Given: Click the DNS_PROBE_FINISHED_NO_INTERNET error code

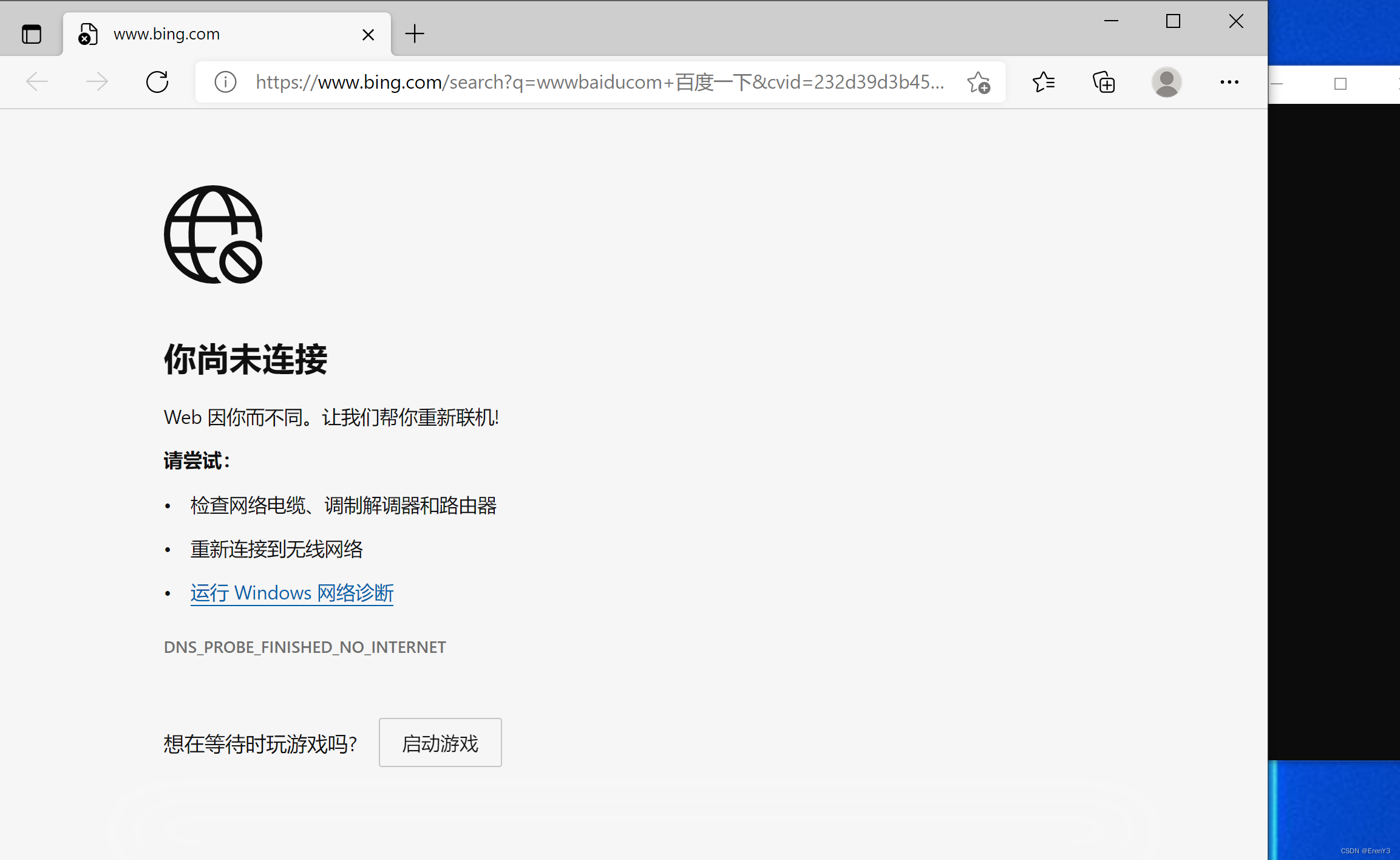Looking at the screenshot, I should coord(305,647).
